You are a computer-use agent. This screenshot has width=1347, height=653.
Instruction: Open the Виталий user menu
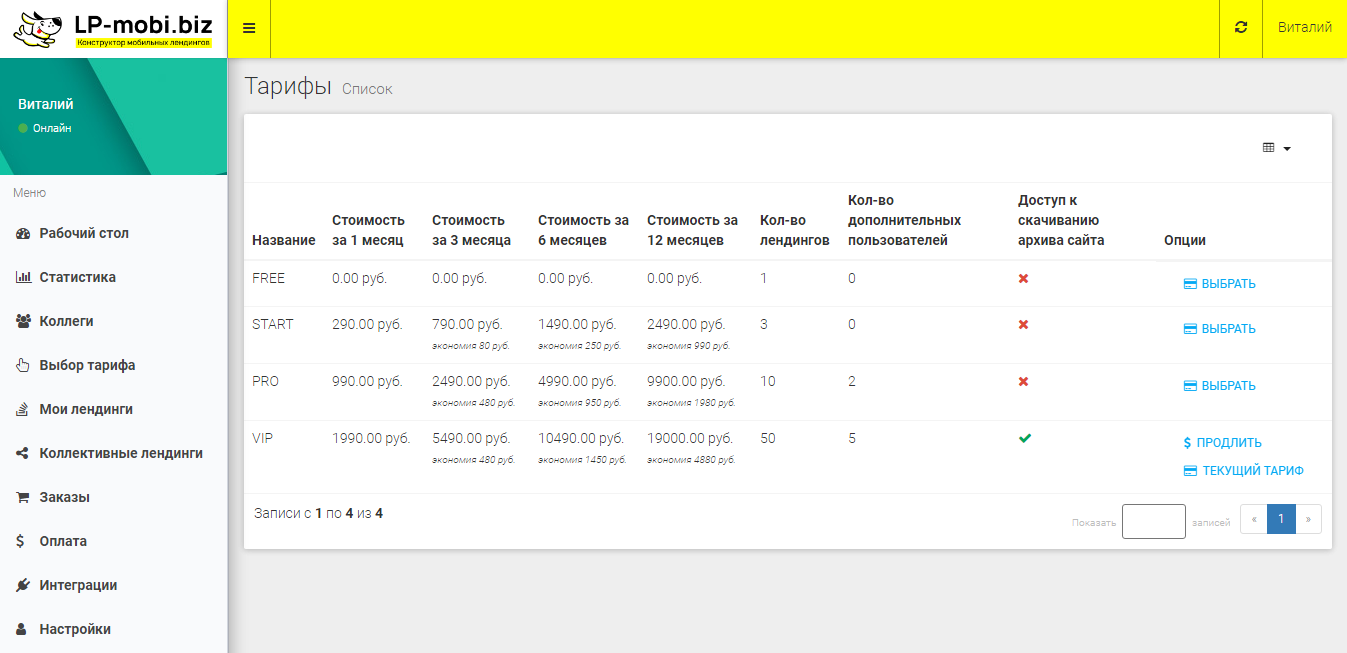(x=1304, y=28)
